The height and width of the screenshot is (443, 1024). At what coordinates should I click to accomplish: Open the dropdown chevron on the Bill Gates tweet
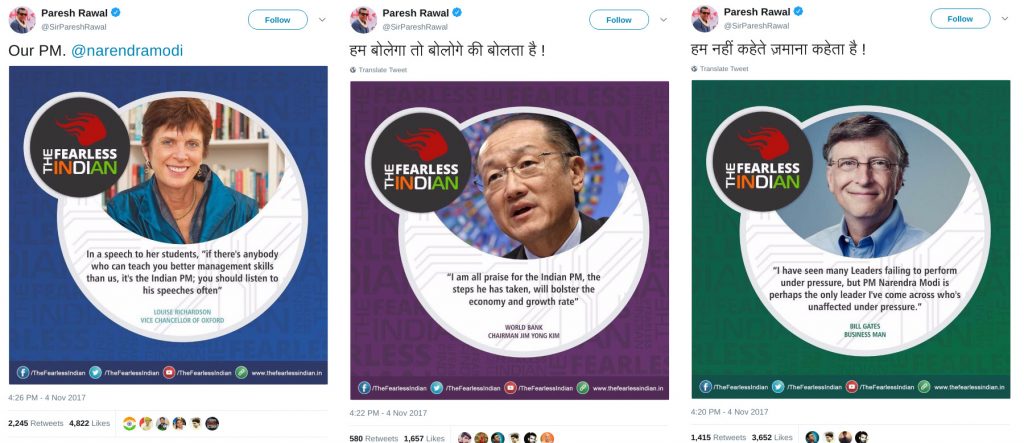1004,18
